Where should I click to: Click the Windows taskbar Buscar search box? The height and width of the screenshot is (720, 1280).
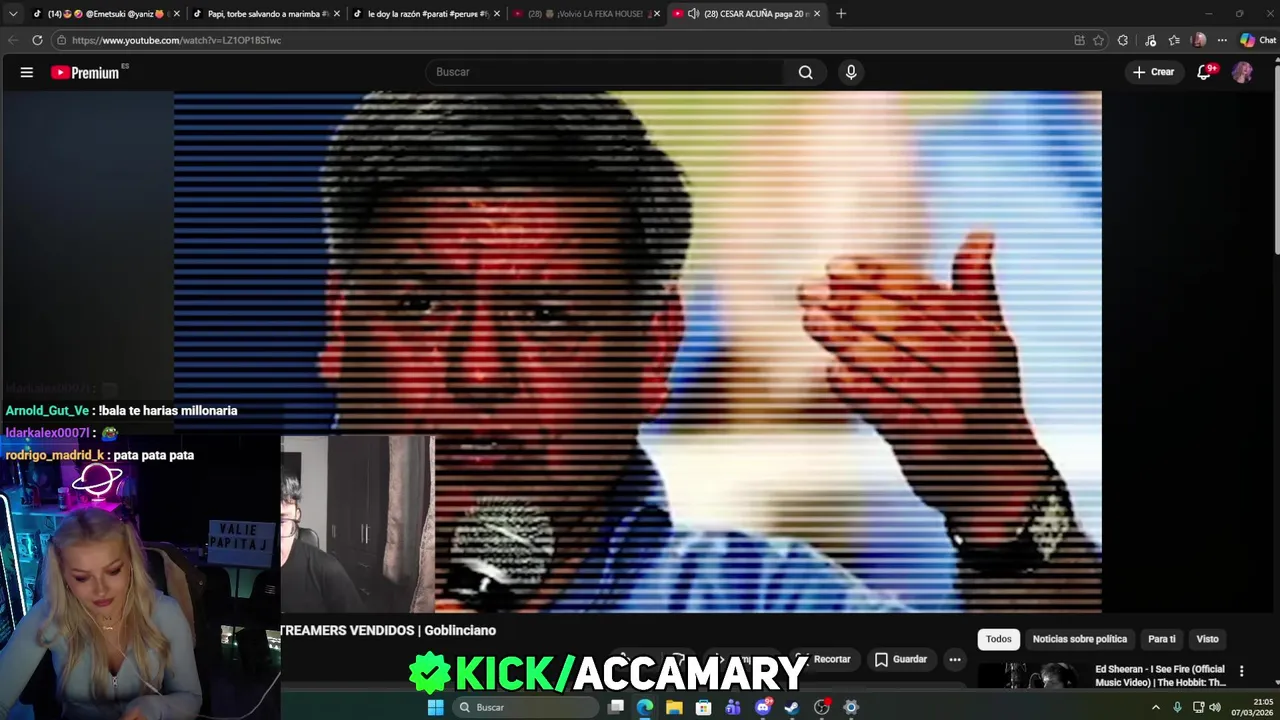click(x=524, y=707)
